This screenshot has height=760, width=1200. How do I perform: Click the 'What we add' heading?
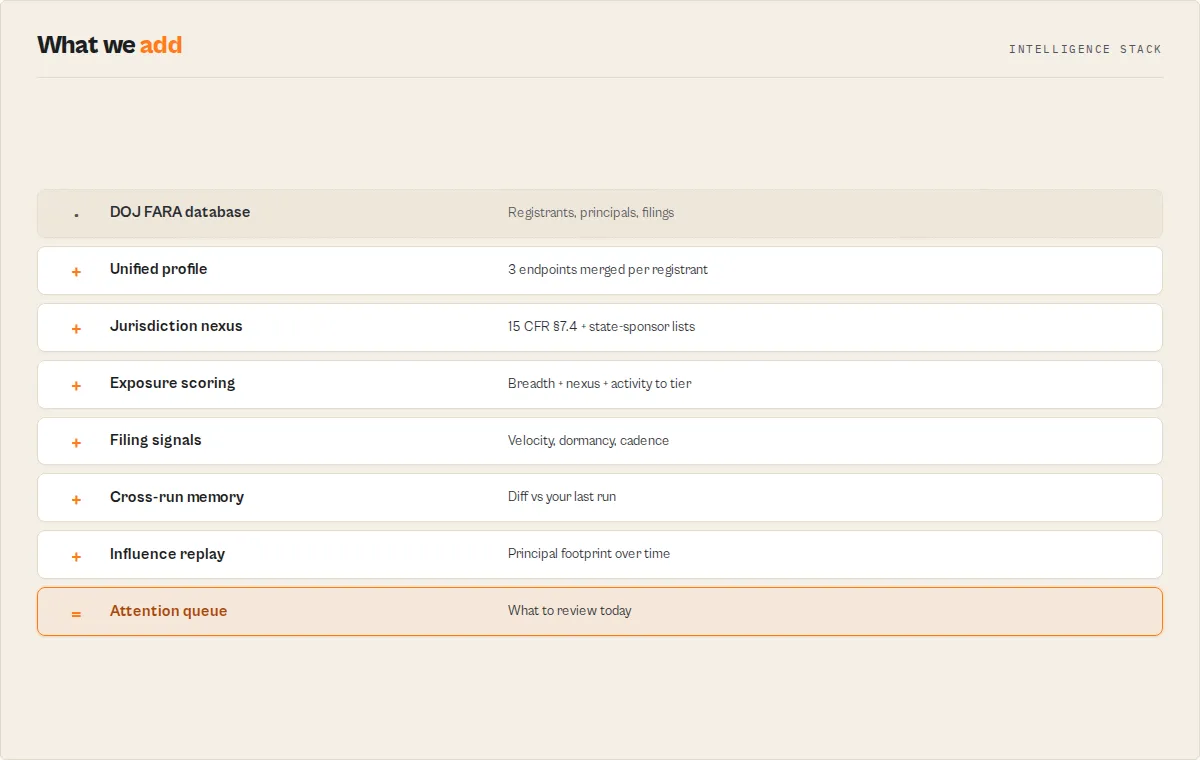pos(110,45)
